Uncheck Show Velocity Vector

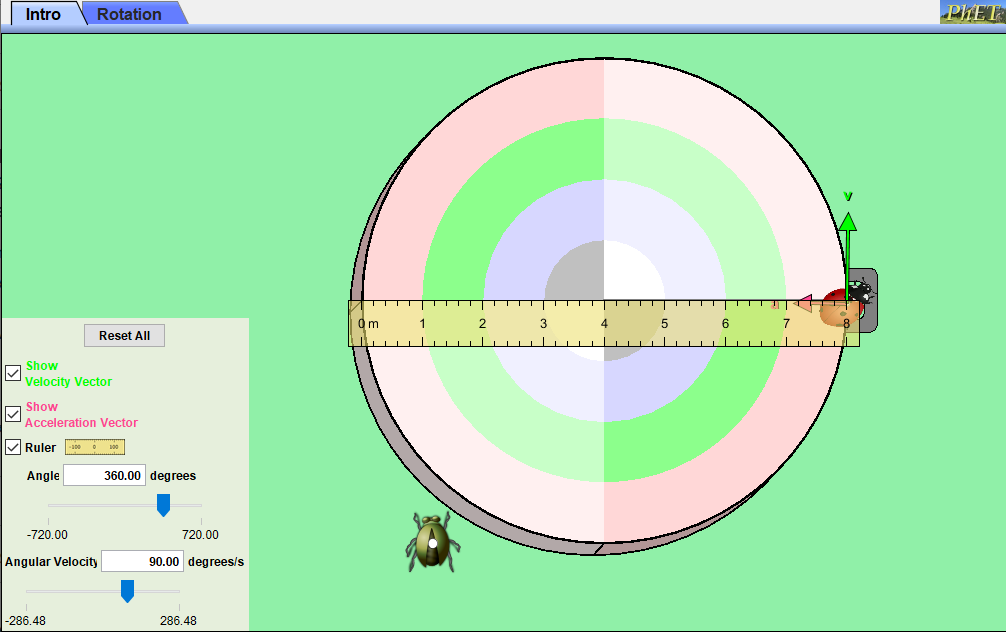click(13, 372)
